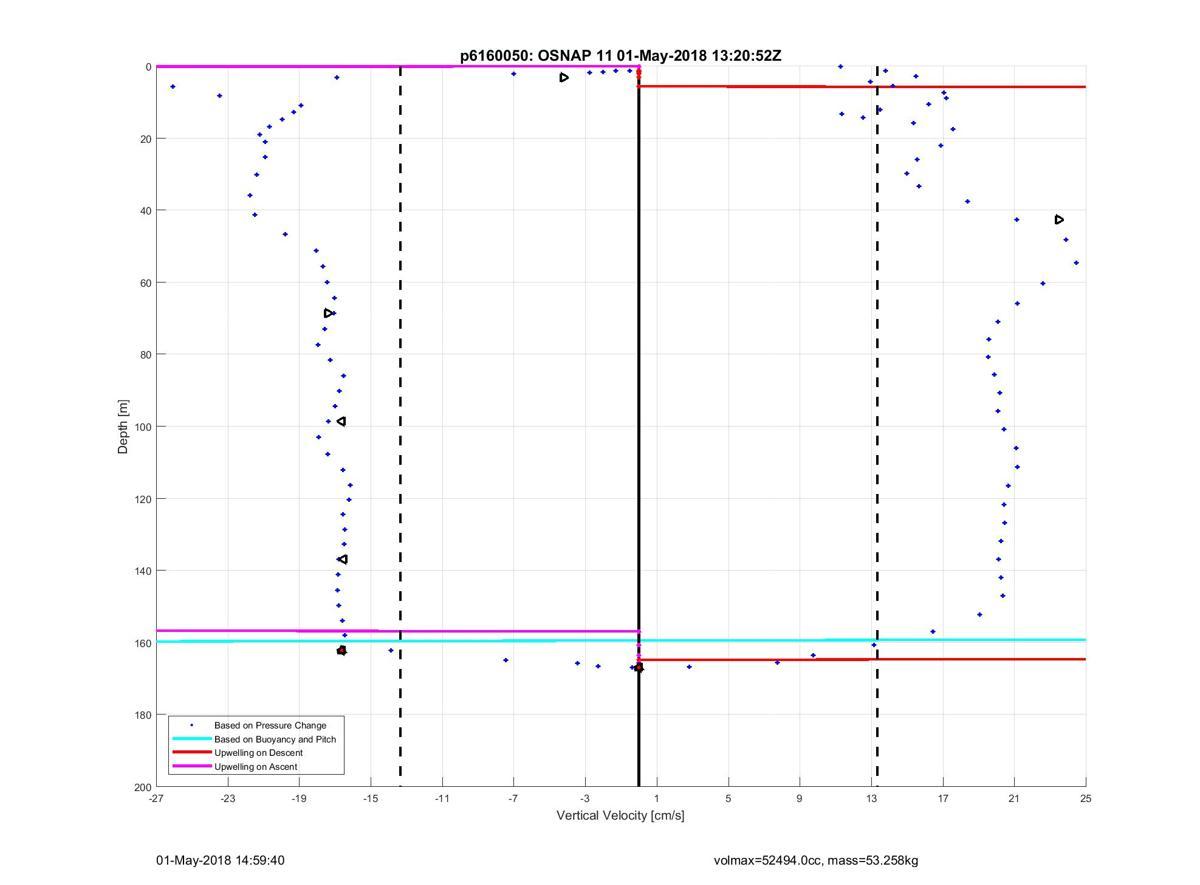Click the triangle marker near 69 m depth

tap(328, 313)
